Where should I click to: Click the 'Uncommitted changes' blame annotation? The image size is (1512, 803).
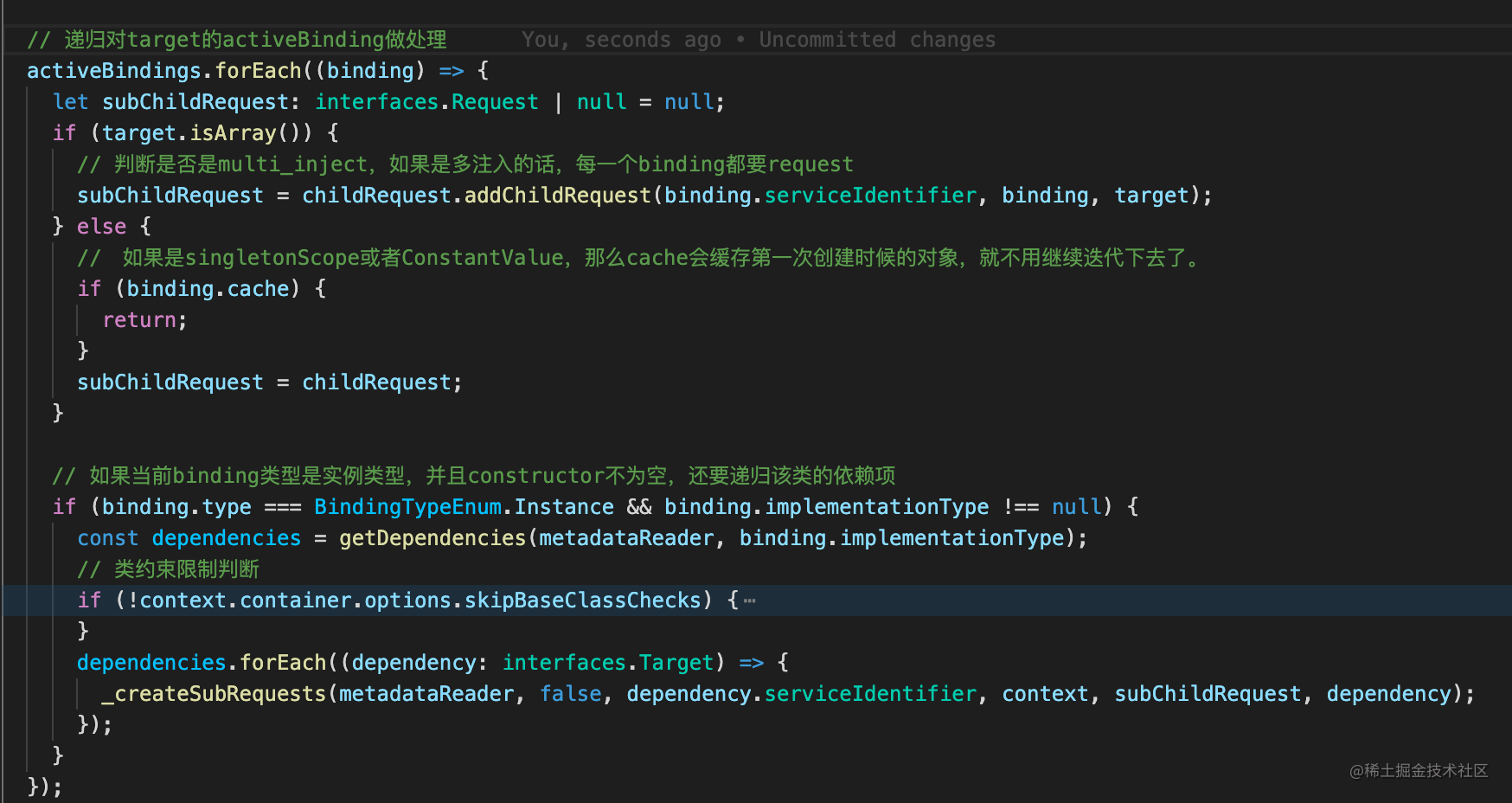pyautogui.click(x=877, y=39)
